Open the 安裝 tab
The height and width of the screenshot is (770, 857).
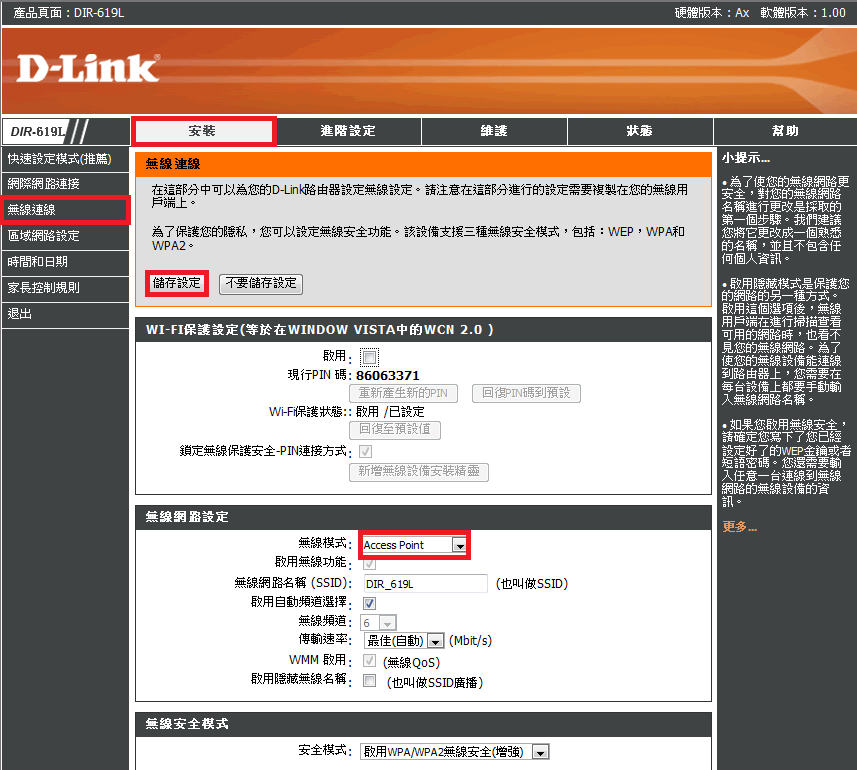[x=203, y=131]
